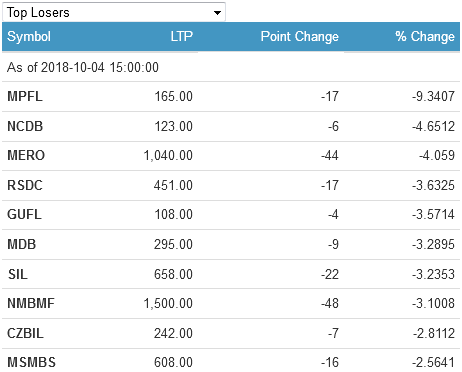Screen dimensions: 462x372
Task: Sort by the LTP column header
Action: pyautogui.click(x=182, y=36)
